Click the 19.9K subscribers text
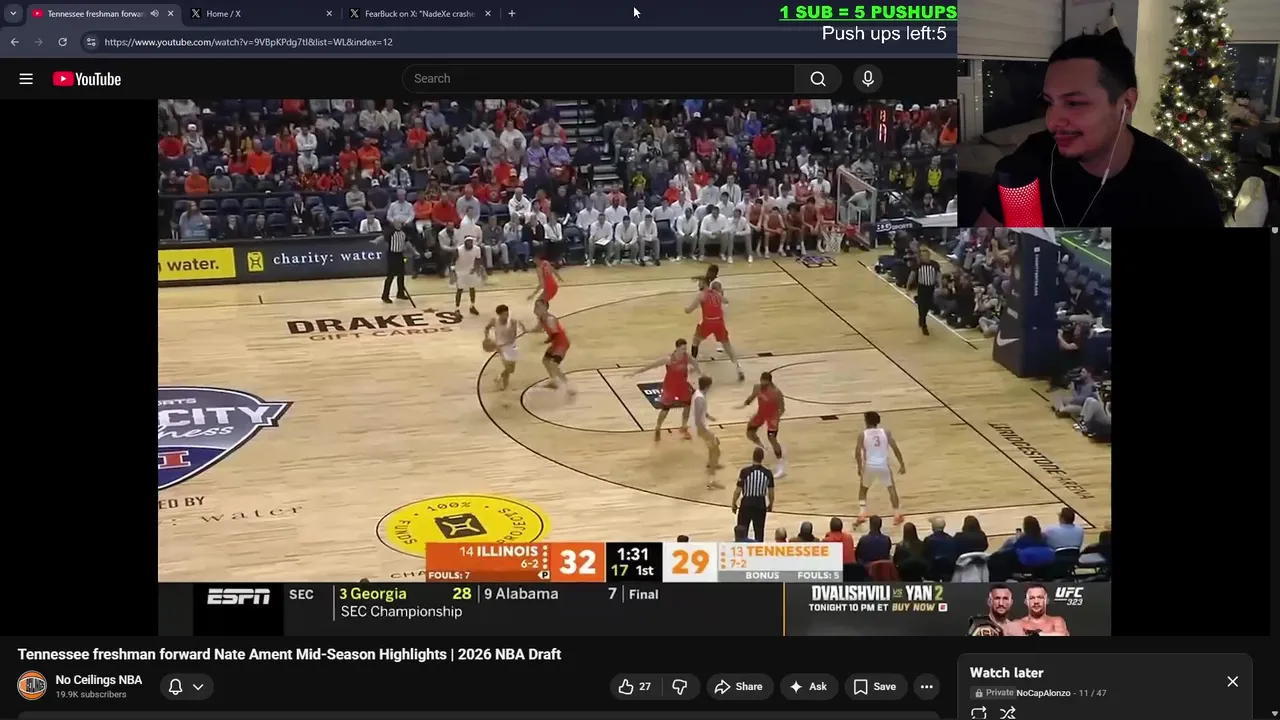The image size is (1280, 720). (x=91, y=695)
